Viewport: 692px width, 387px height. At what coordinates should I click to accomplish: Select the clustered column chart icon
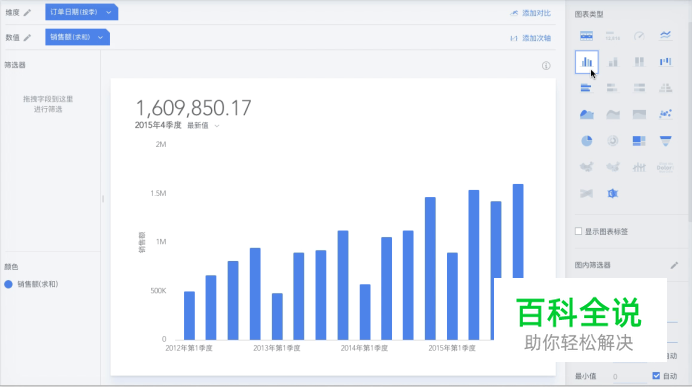click(587, 62)
